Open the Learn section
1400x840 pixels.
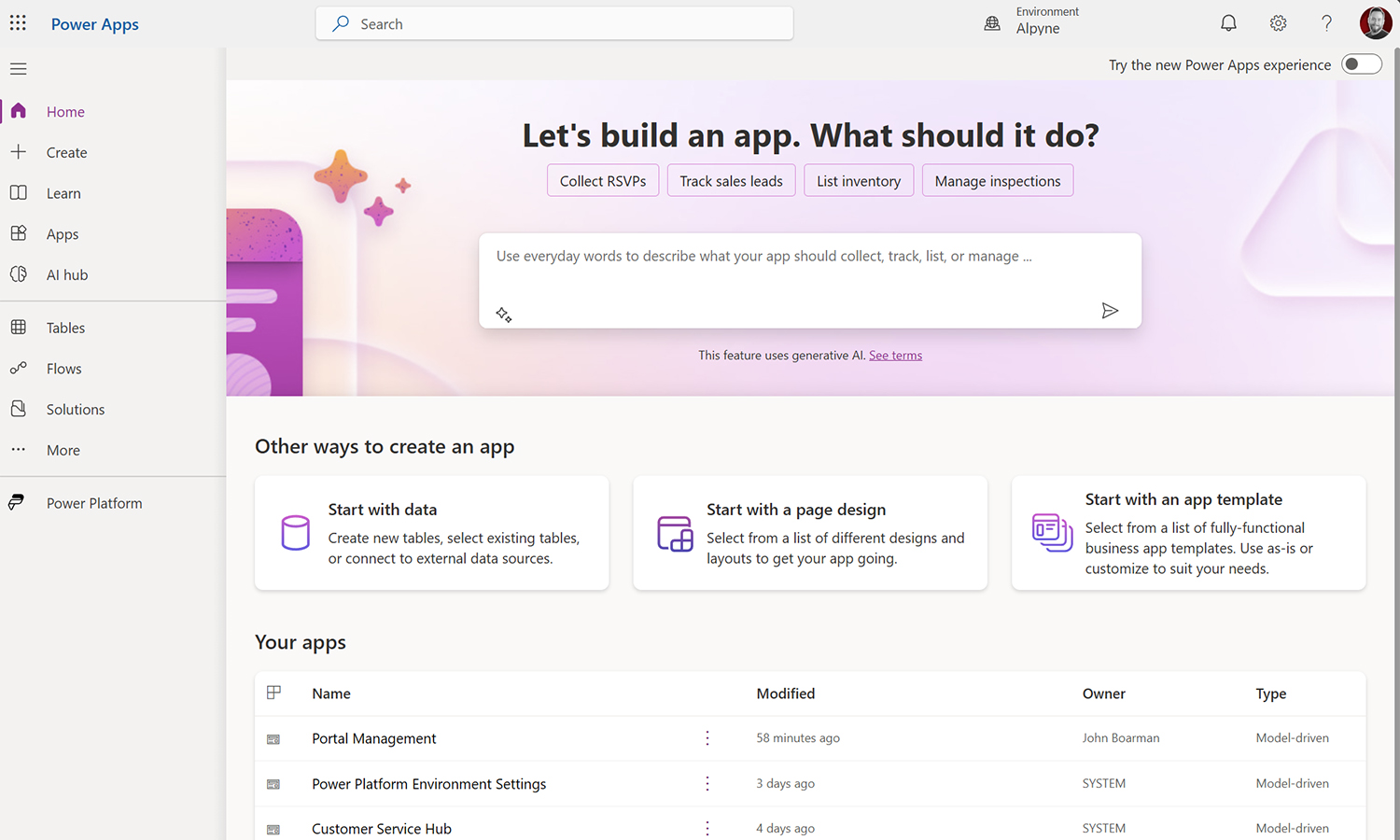[63, 193]
